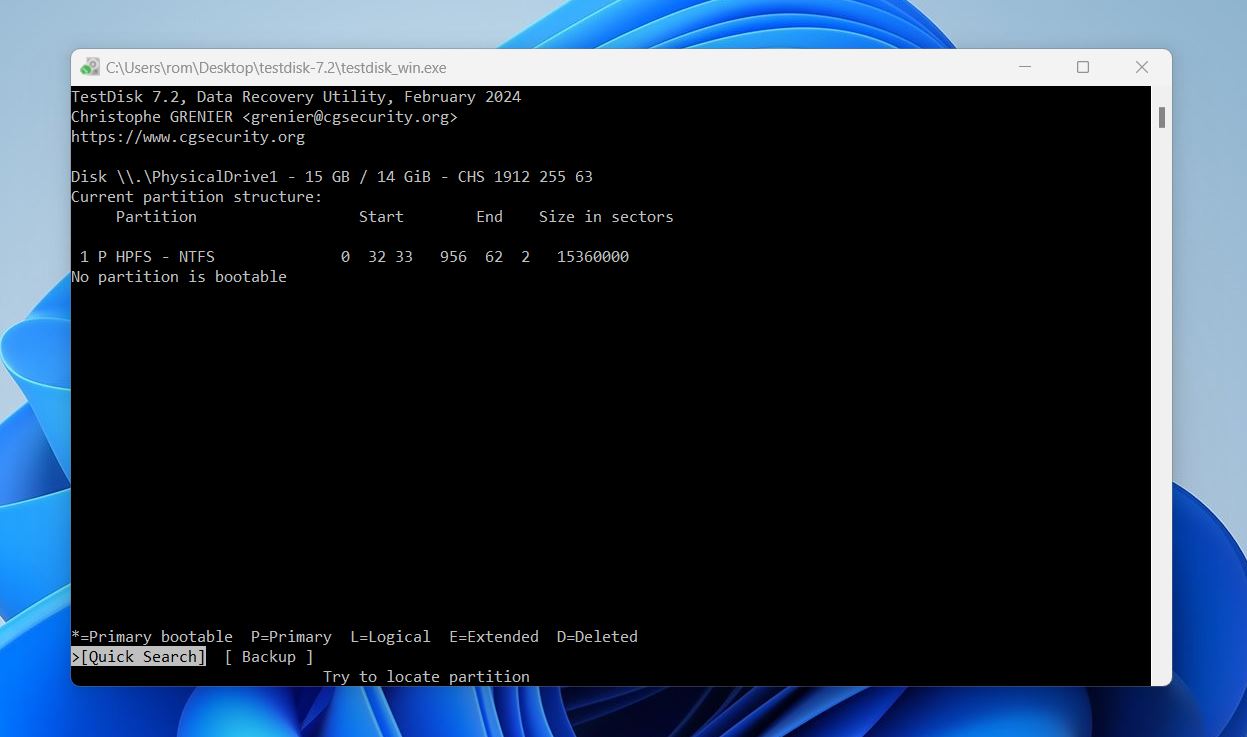Click the https://www.cgsecurity.org URL
This screenshot has height=737, width=1247.
(x=188, y=137)
